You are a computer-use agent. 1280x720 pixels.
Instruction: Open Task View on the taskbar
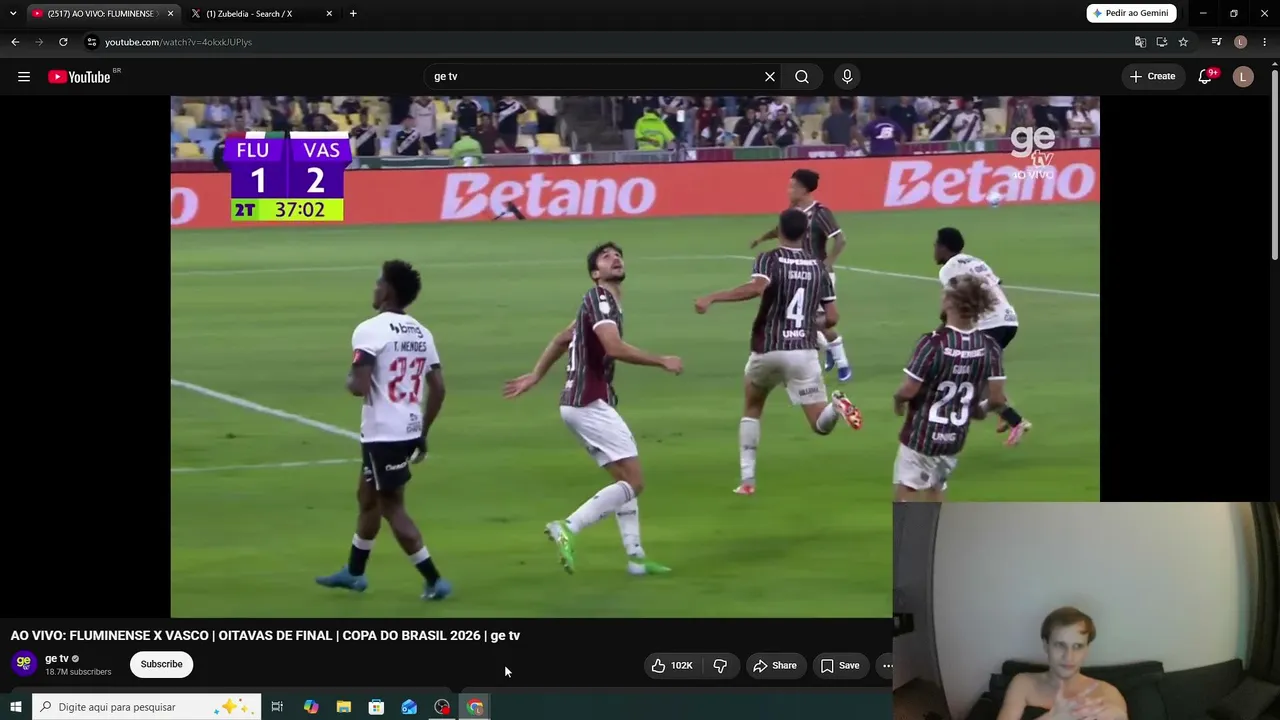[277, 707]
